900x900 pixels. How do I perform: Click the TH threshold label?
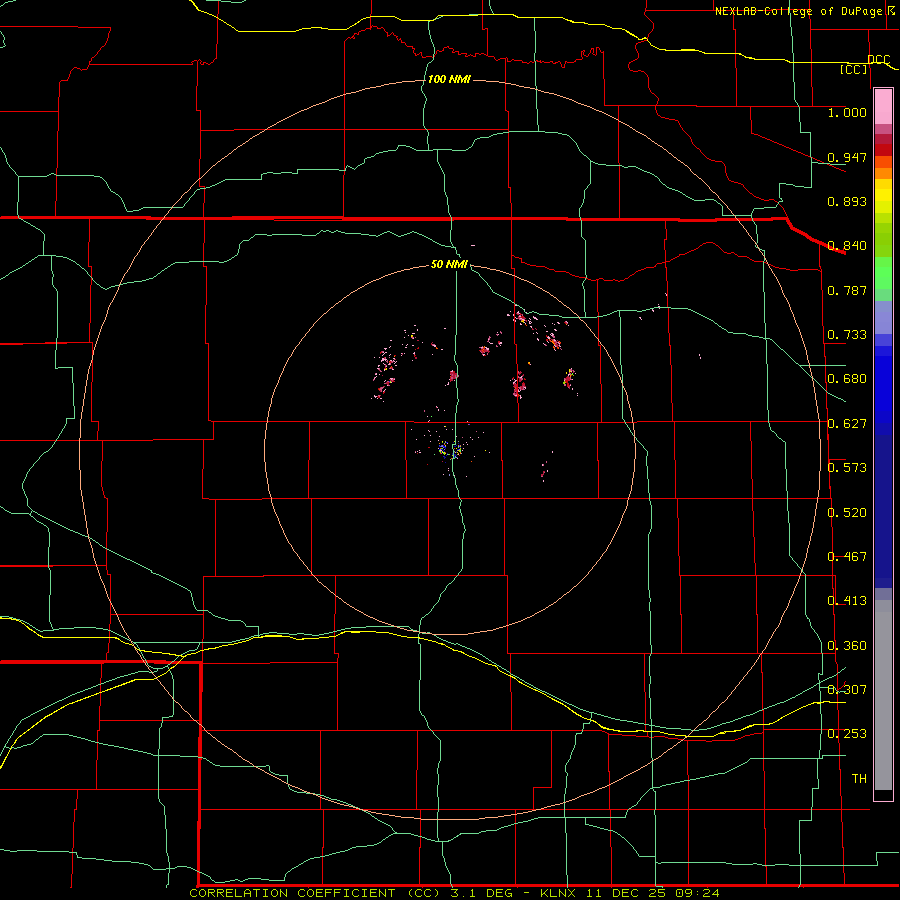[x=859, y=779]
